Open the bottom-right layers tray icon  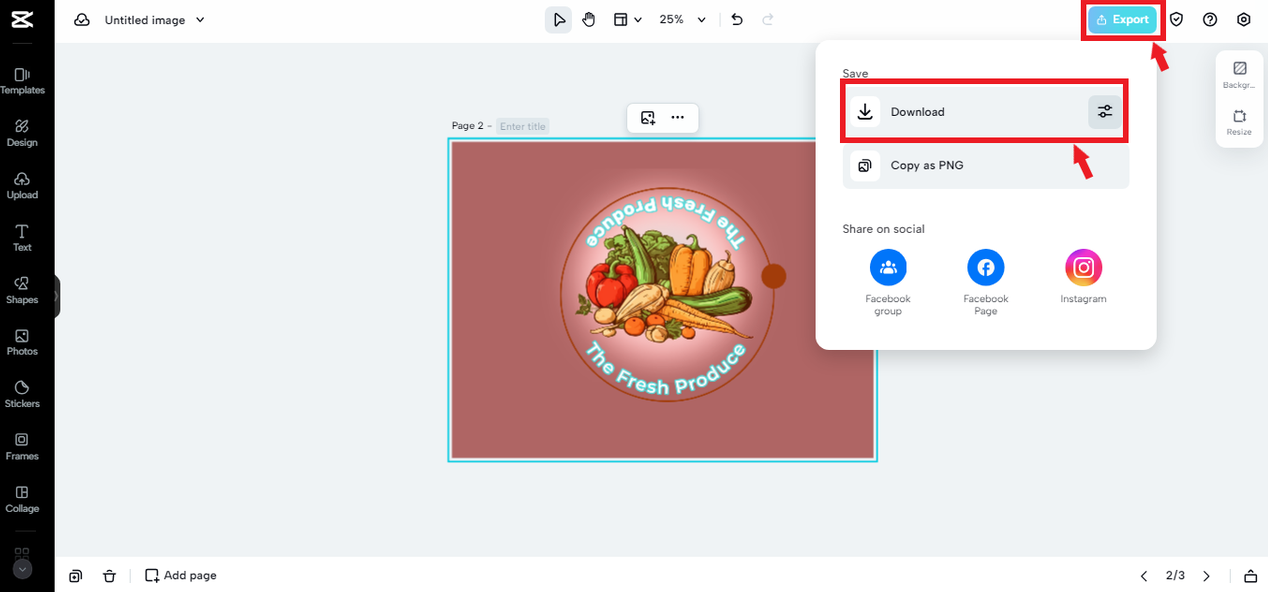pos(1250,576)
